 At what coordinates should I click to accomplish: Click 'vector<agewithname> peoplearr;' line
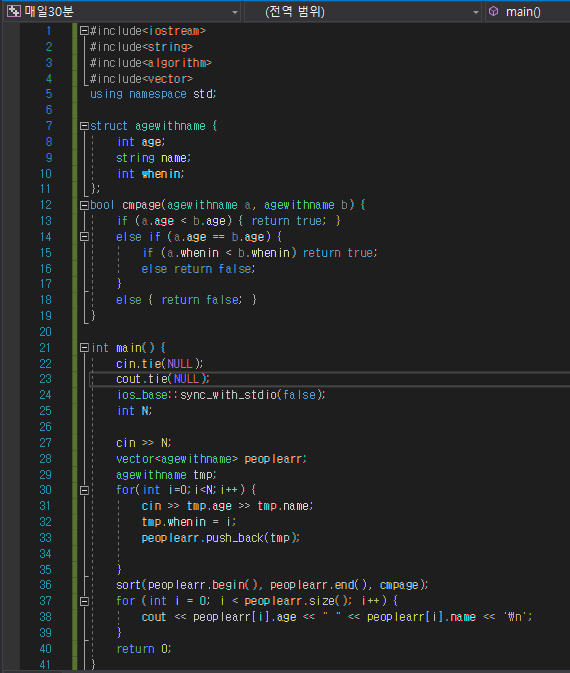point(211,459)
